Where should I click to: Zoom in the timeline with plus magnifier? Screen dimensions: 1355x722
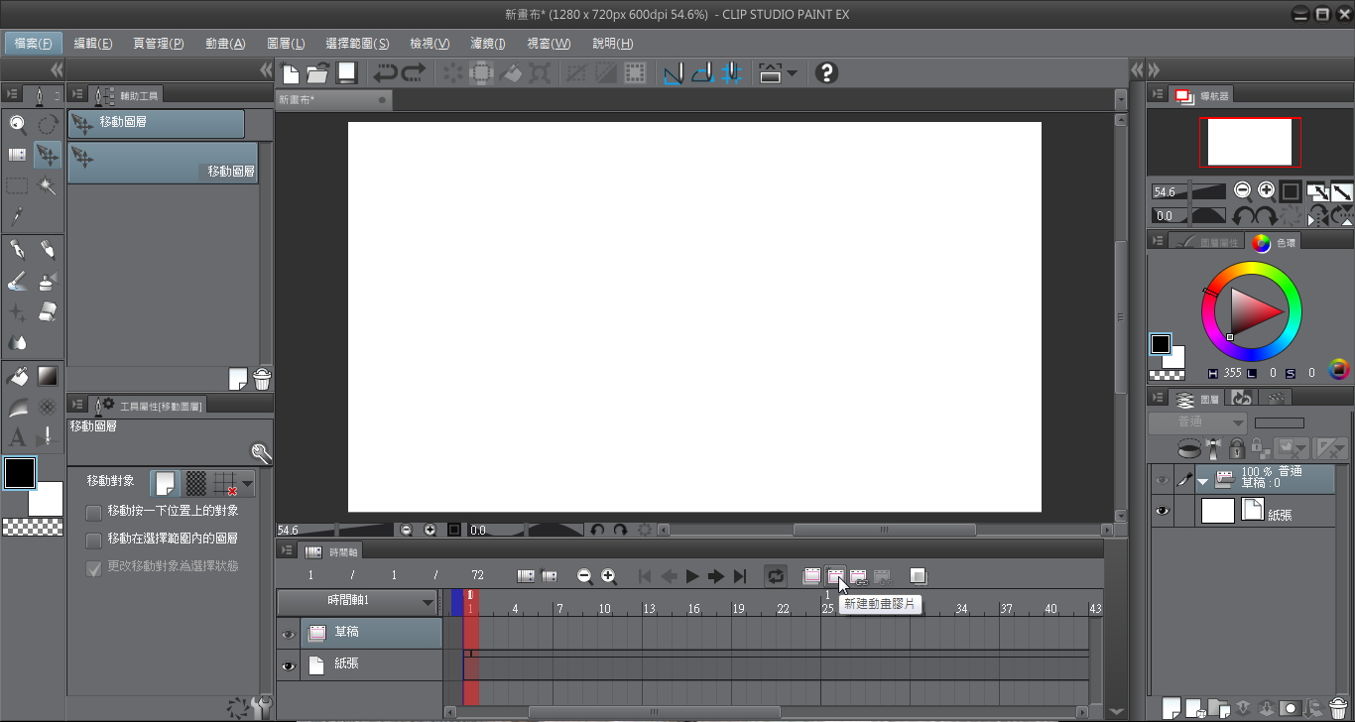pyautogui.click(x=608, y=576)
